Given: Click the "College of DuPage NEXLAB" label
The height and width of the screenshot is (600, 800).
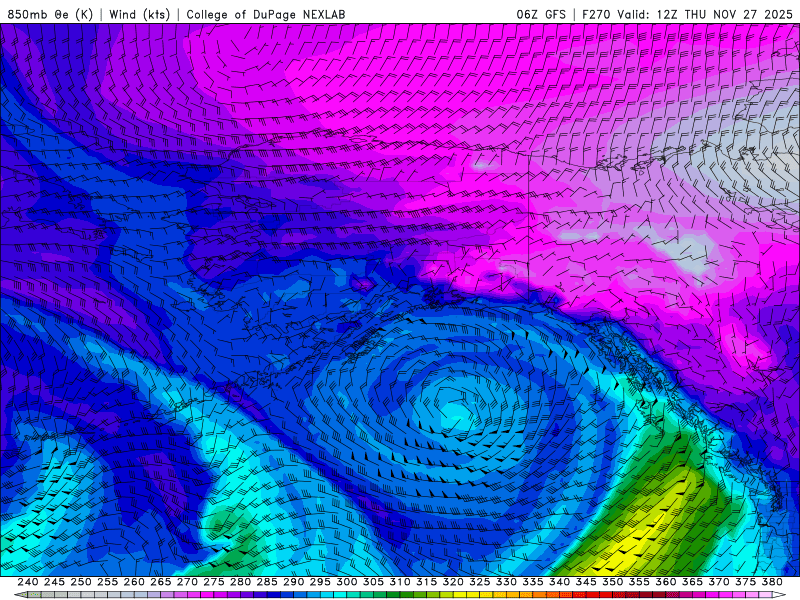Looking at the screenshot, I should (266, 14).
